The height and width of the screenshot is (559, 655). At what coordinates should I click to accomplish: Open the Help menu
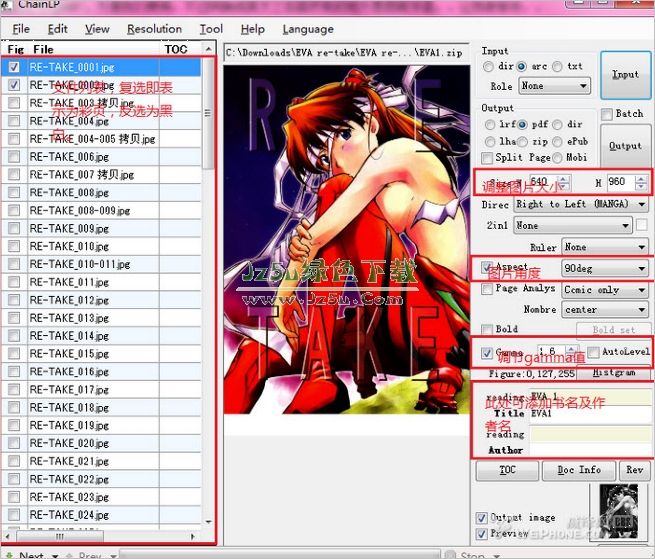pyautogui.click(x=252, y=29)
